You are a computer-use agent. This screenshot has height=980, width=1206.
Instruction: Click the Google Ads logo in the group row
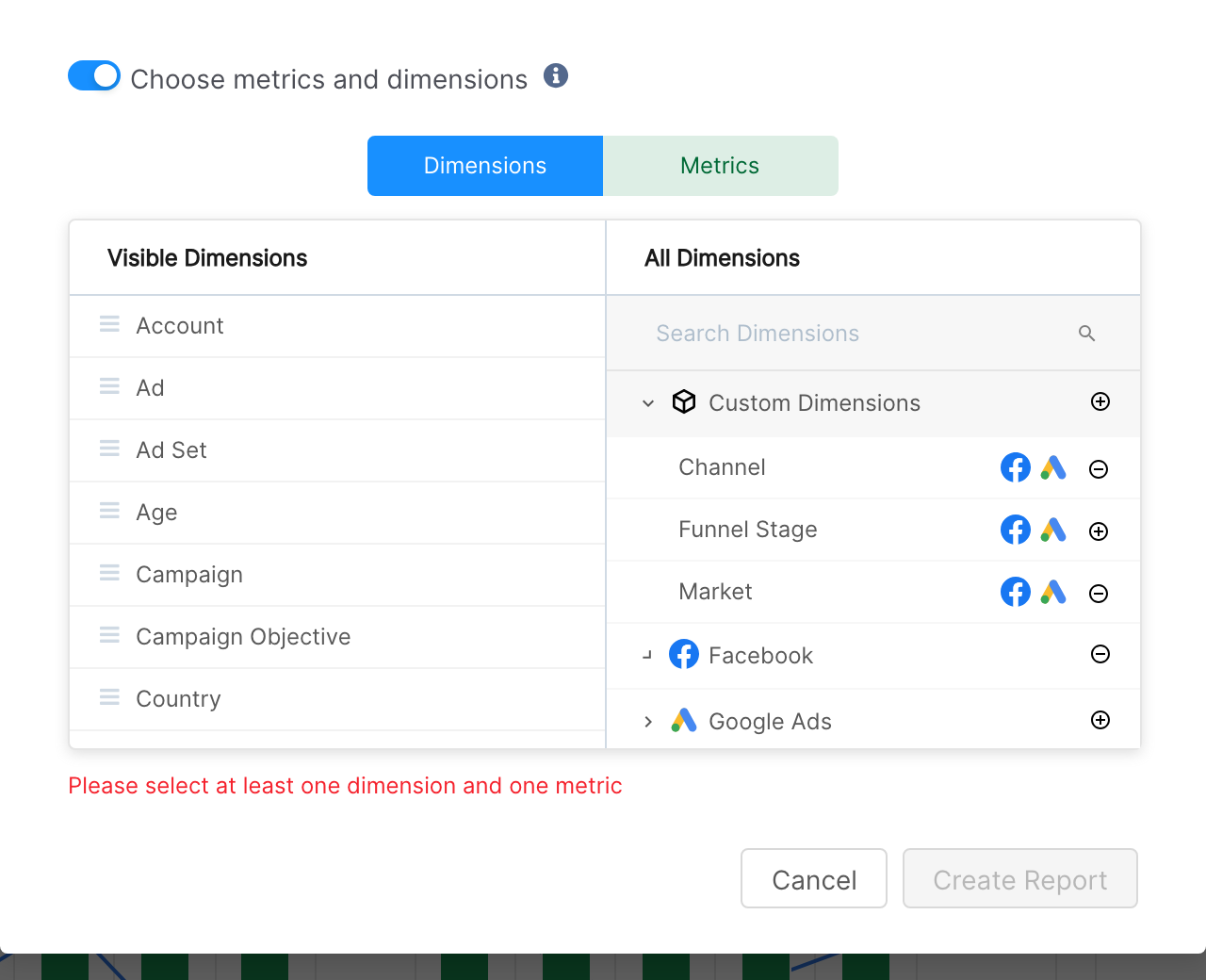tap(684, 721)
